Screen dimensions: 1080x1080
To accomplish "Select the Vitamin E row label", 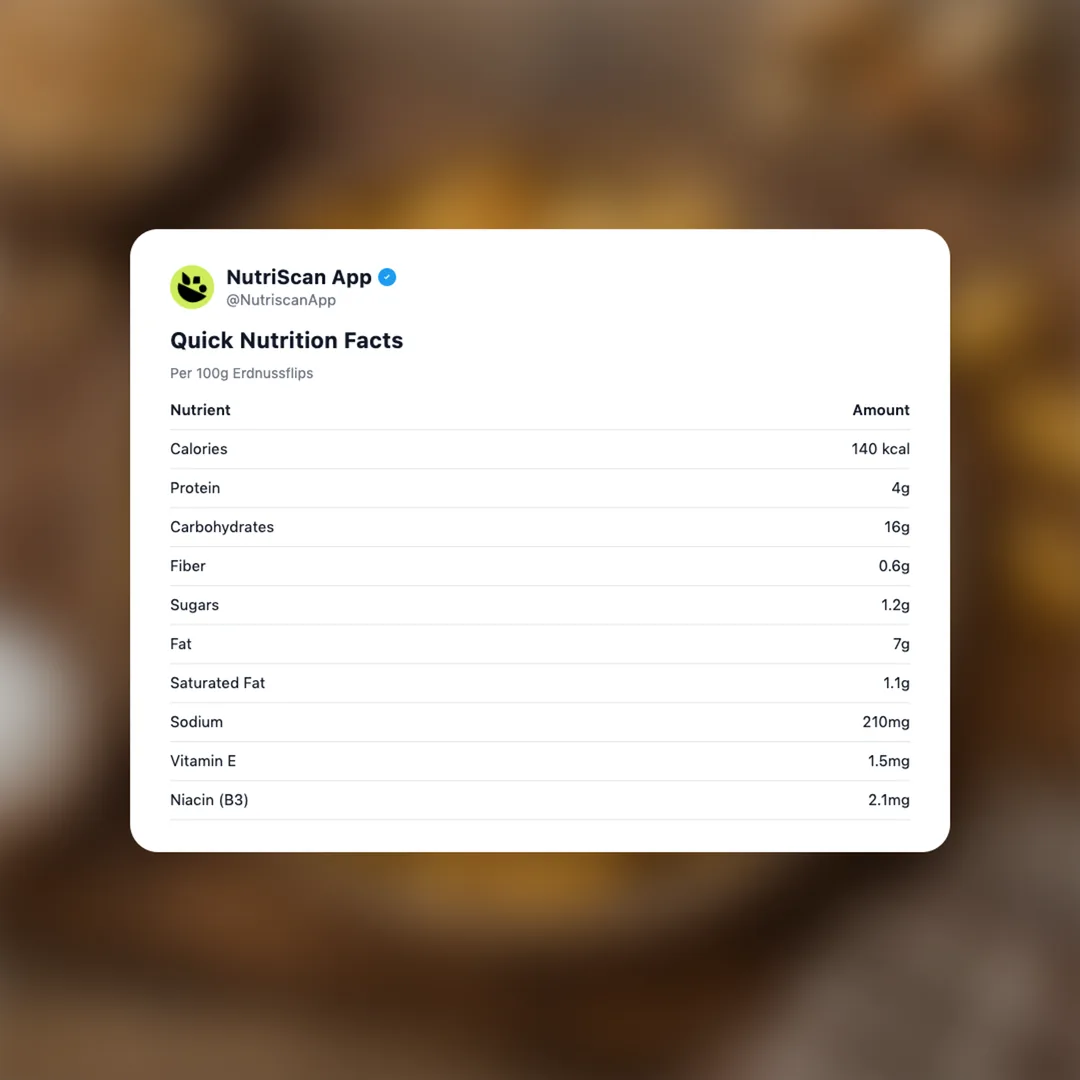I will coord(203,761).
